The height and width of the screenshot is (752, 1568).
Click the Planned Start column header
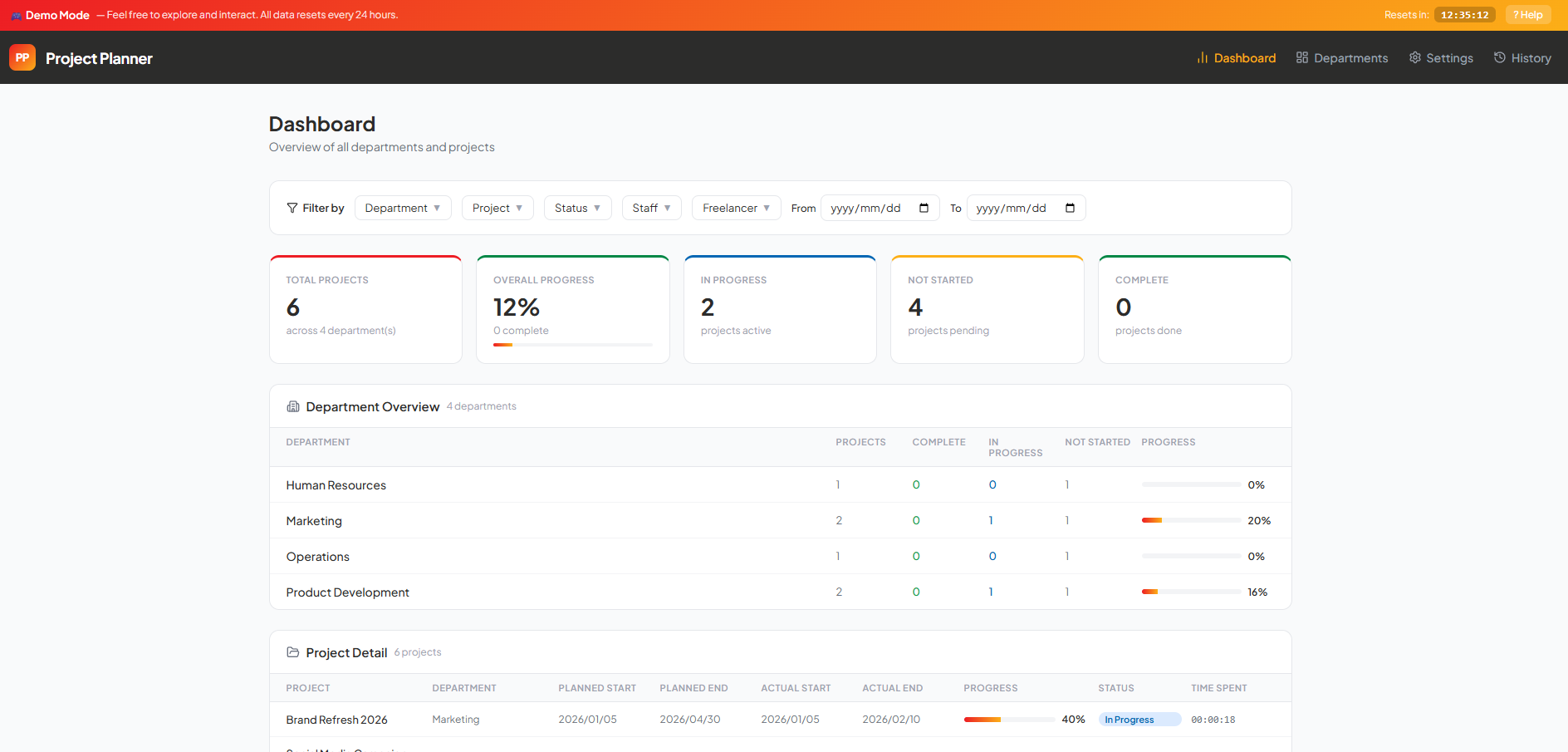[597, 688]
